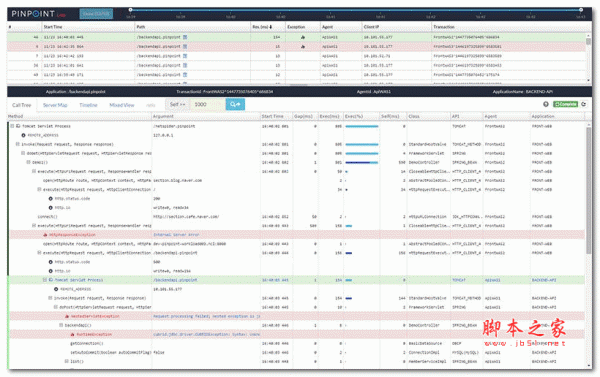Open the help question-mark icon beside Complete
The image size is (600, 377).
pos(546,104)
